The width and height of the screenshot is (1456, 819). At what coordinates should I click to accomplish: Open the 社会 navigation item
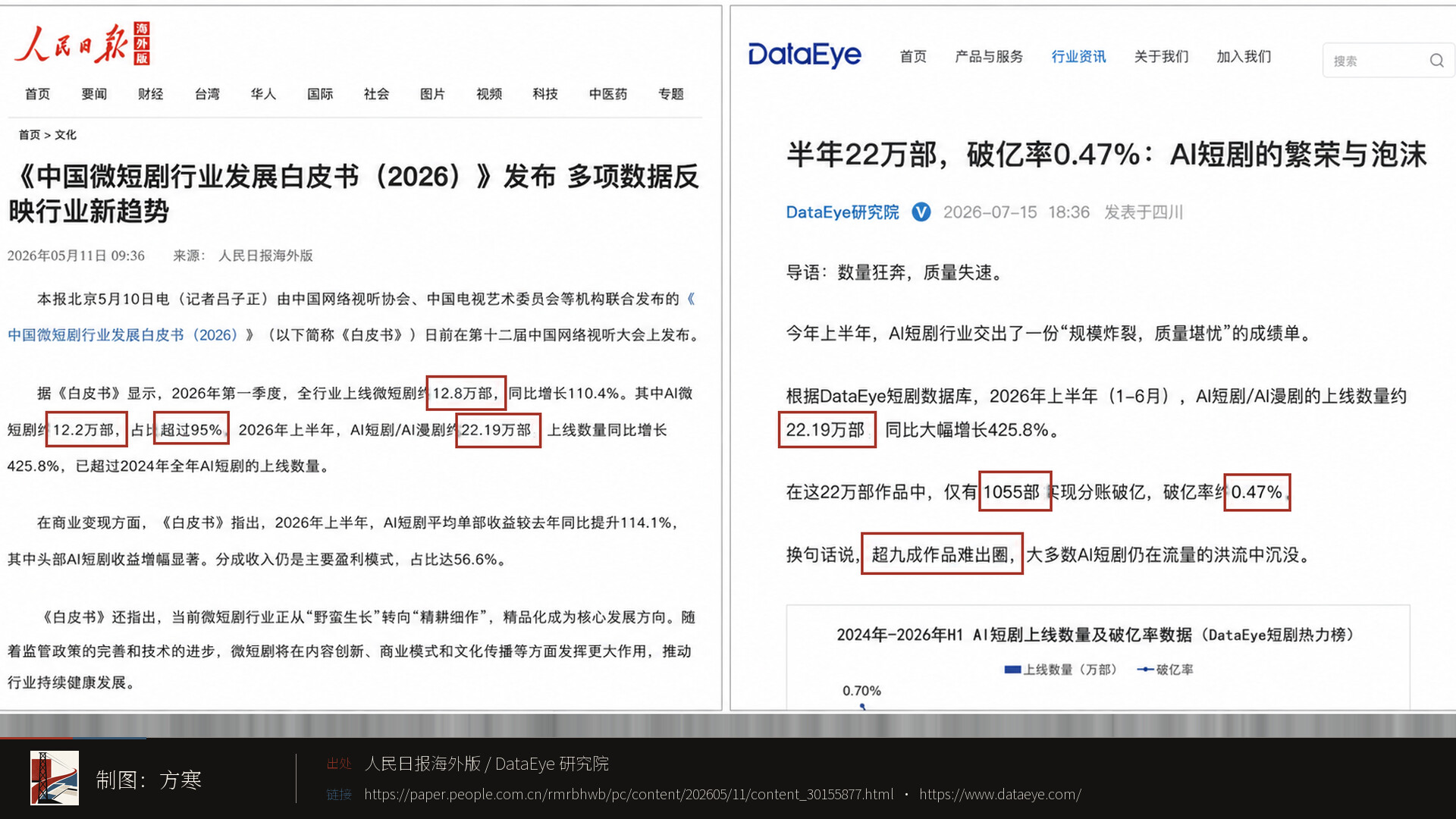[376, 94]
